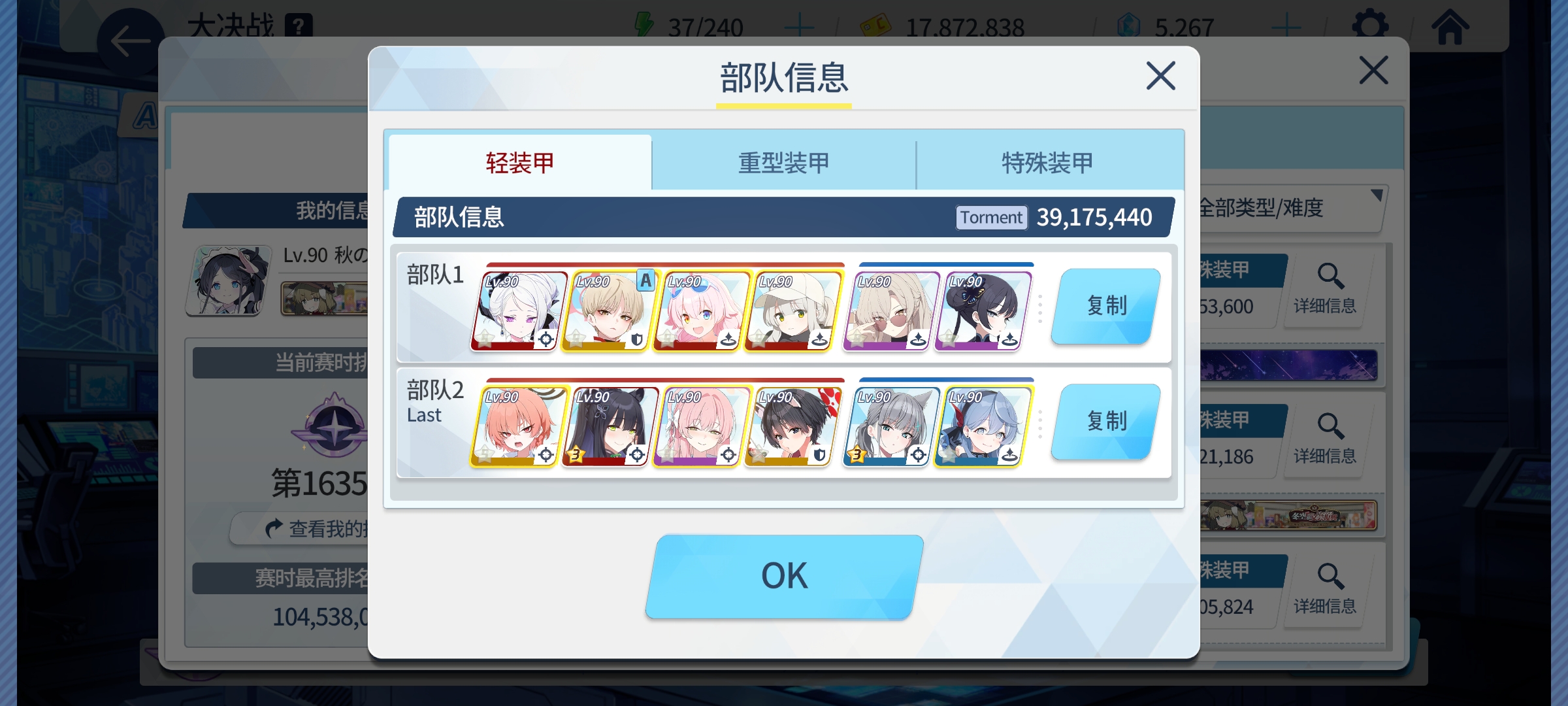Select the white-haired first student in 部队1

(x=519, y=311)
